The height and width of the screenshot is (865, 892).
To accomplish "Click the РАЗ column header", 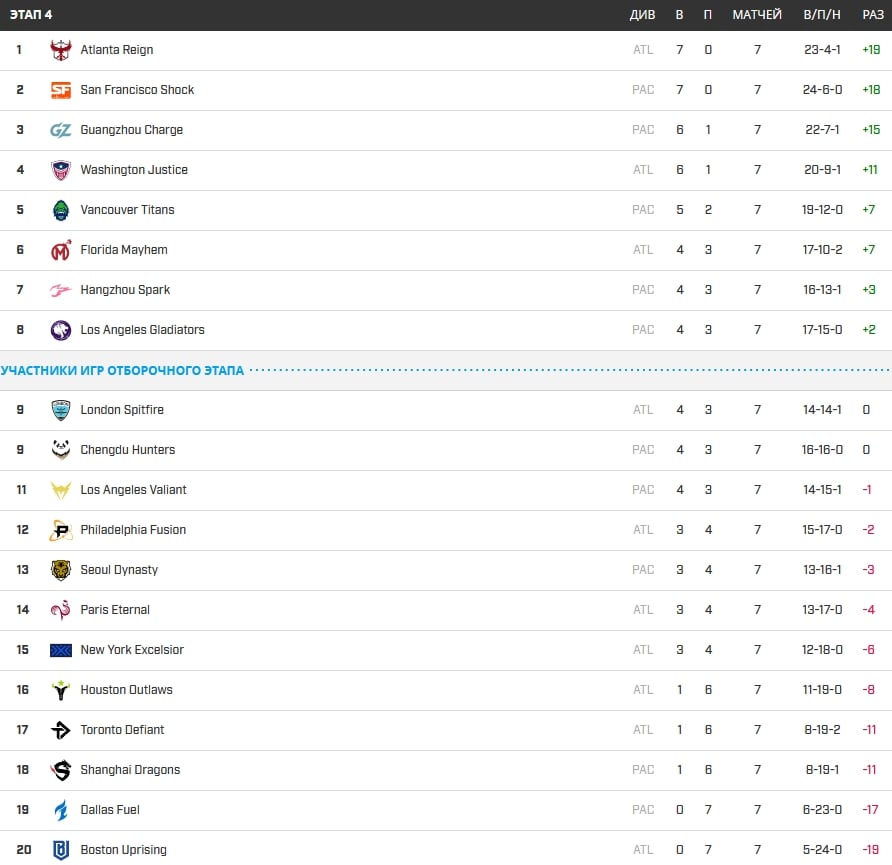I will (873, 15).
